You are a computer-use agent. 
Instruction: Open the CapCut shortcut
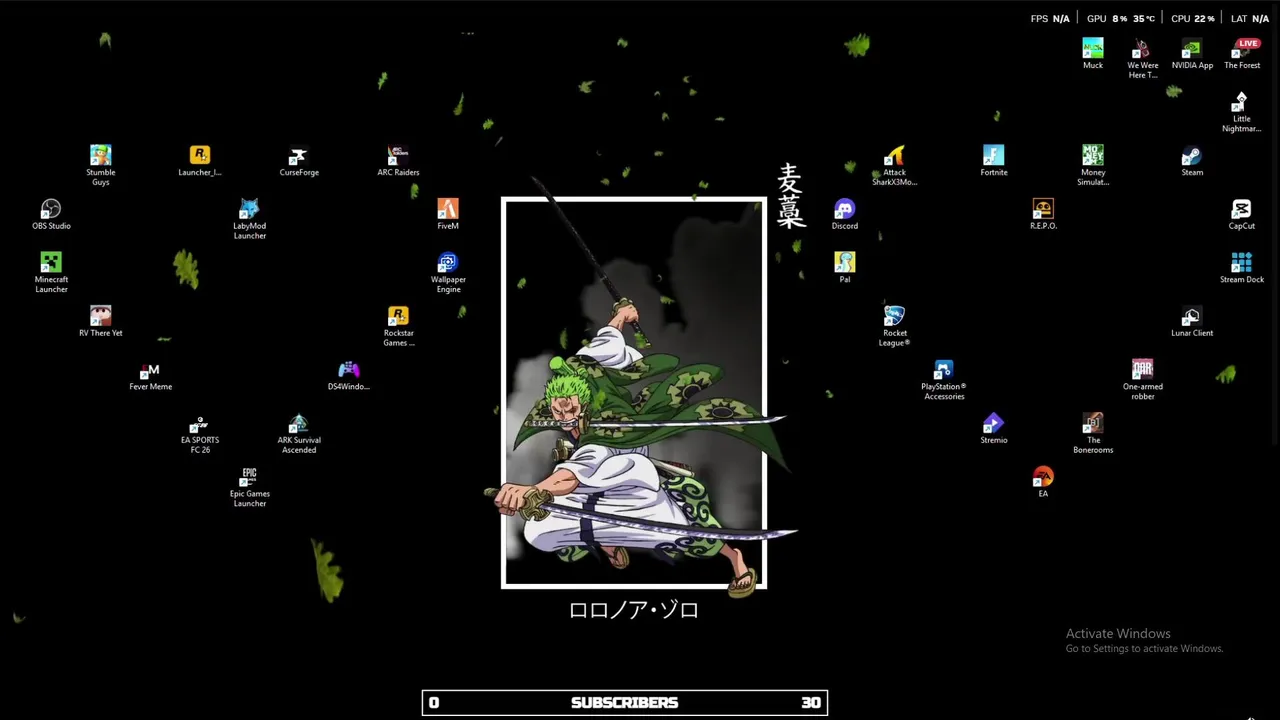(x=1241, y=214)
